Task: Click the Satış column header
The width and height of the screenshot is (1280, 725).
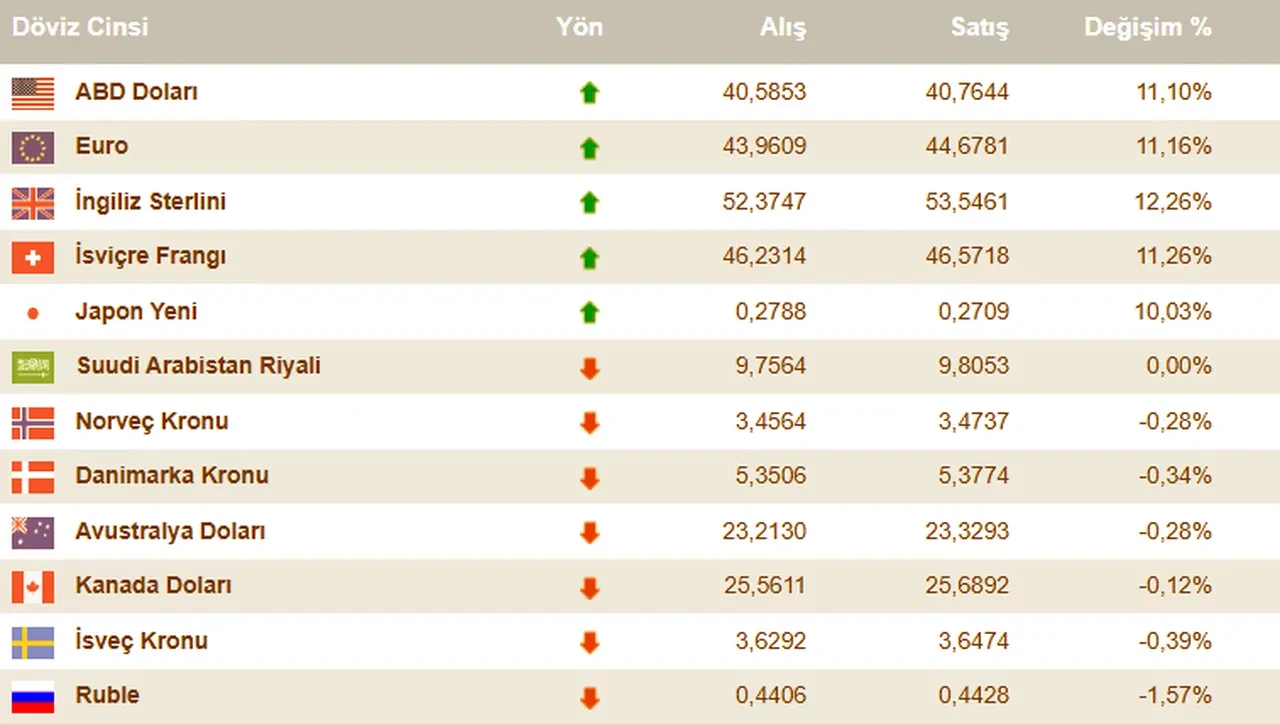Action: [980, 28]
